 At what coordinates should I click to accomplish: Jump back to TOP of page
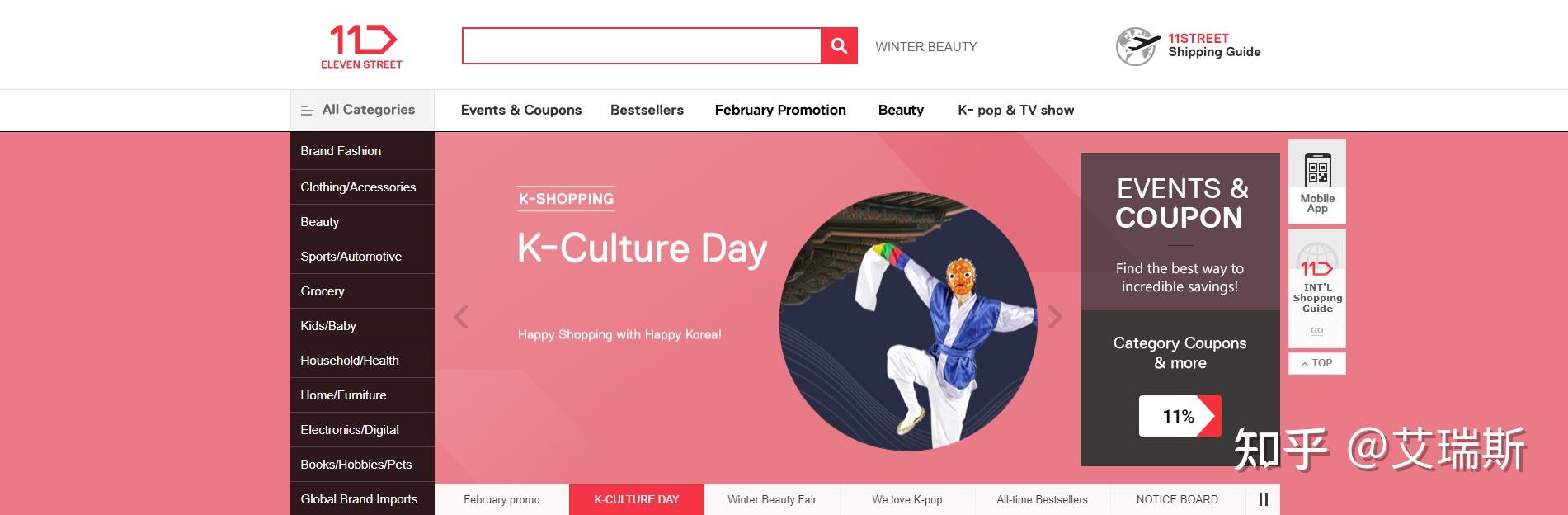1317,363
